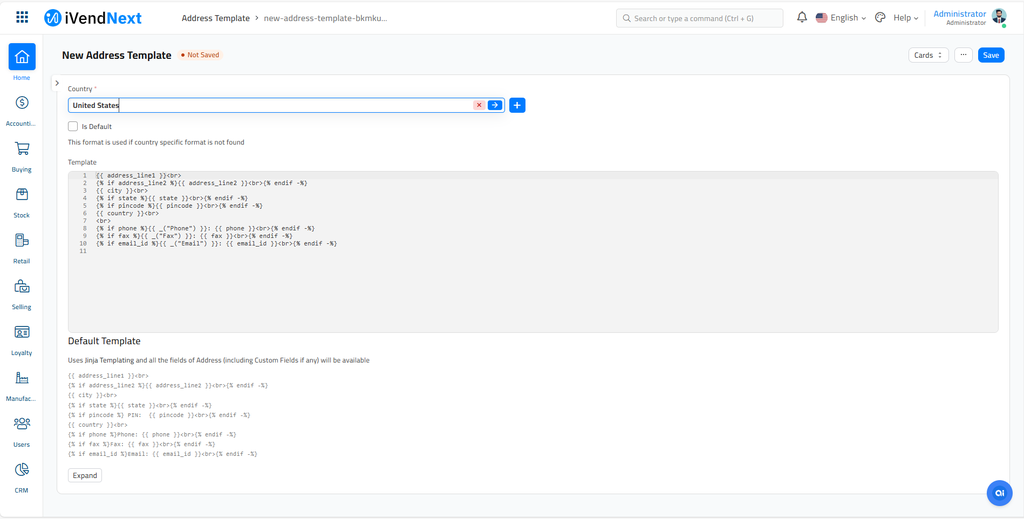Click into the Country input field
This screenshot has height=519, width=1024.
pyautogui.click(x=286, y=105)
